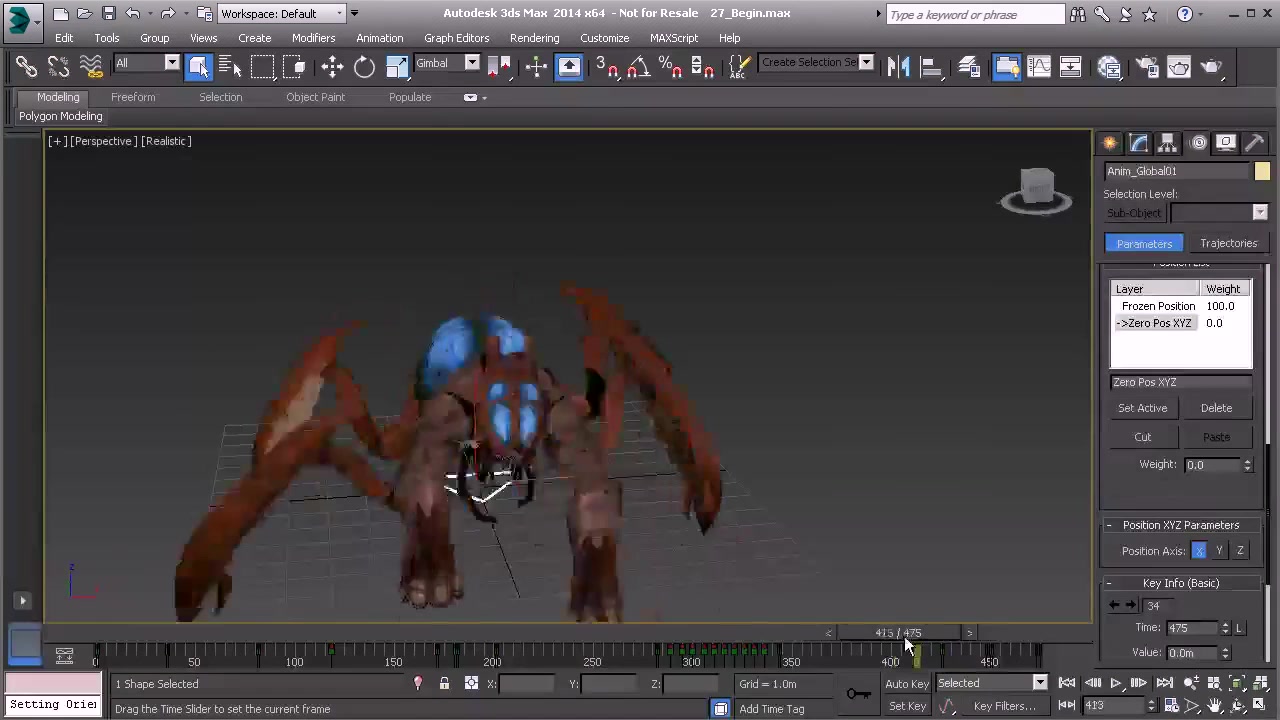The image size is (1280, 720).
Task: Open the Utilities panel hammer icon
Action: pyautogui.click(x=1255, y=142)
